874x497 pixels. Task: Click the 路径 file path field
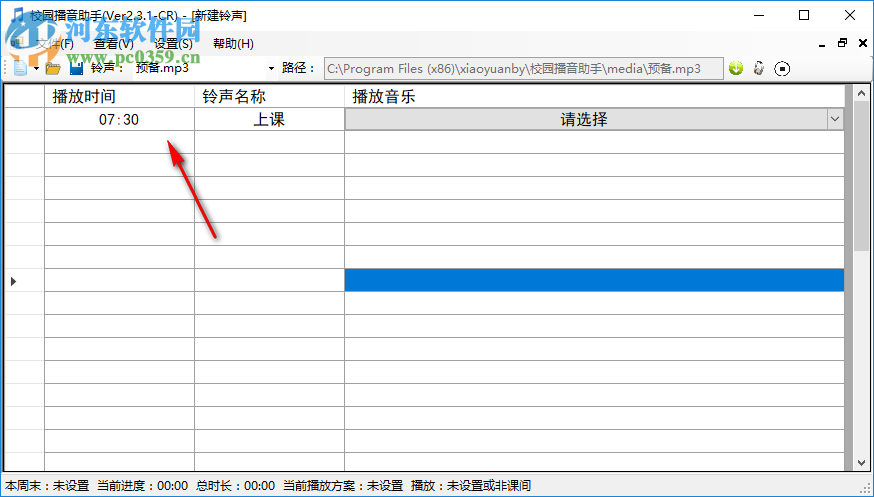(524, 69)
